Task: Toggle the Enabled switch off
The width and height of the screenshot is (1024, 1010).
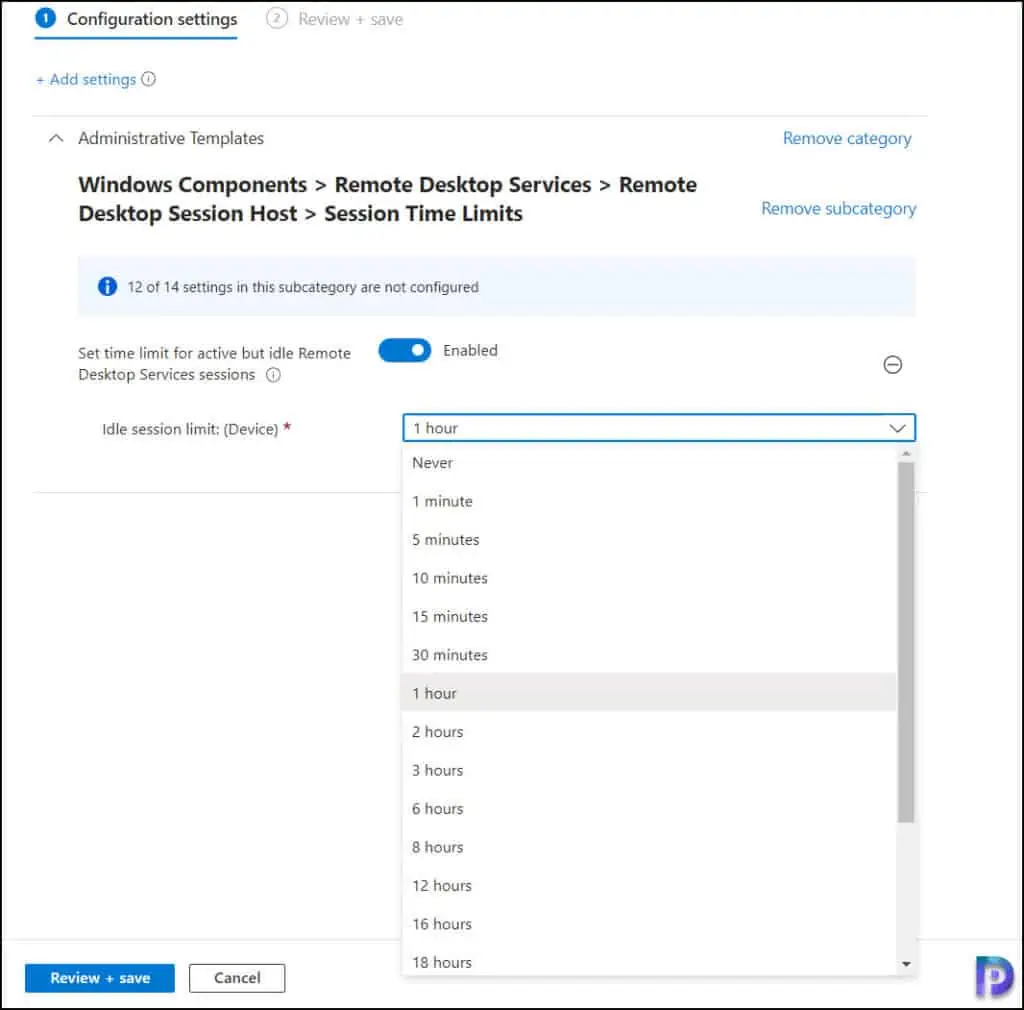Action: (405, 351)
